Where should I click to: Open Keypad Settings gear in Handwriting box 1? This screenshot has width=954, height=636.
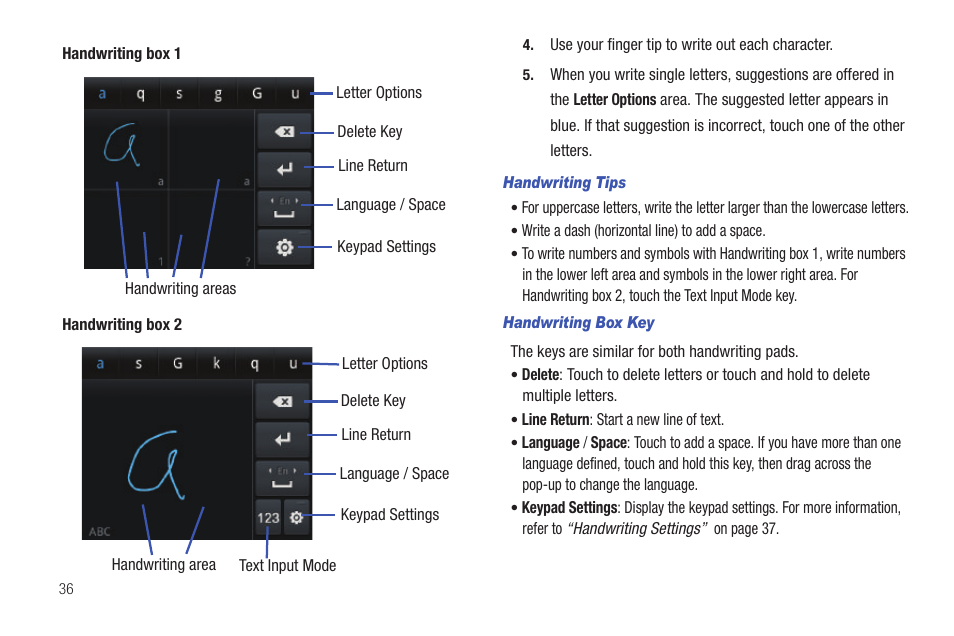coord(284,247)
